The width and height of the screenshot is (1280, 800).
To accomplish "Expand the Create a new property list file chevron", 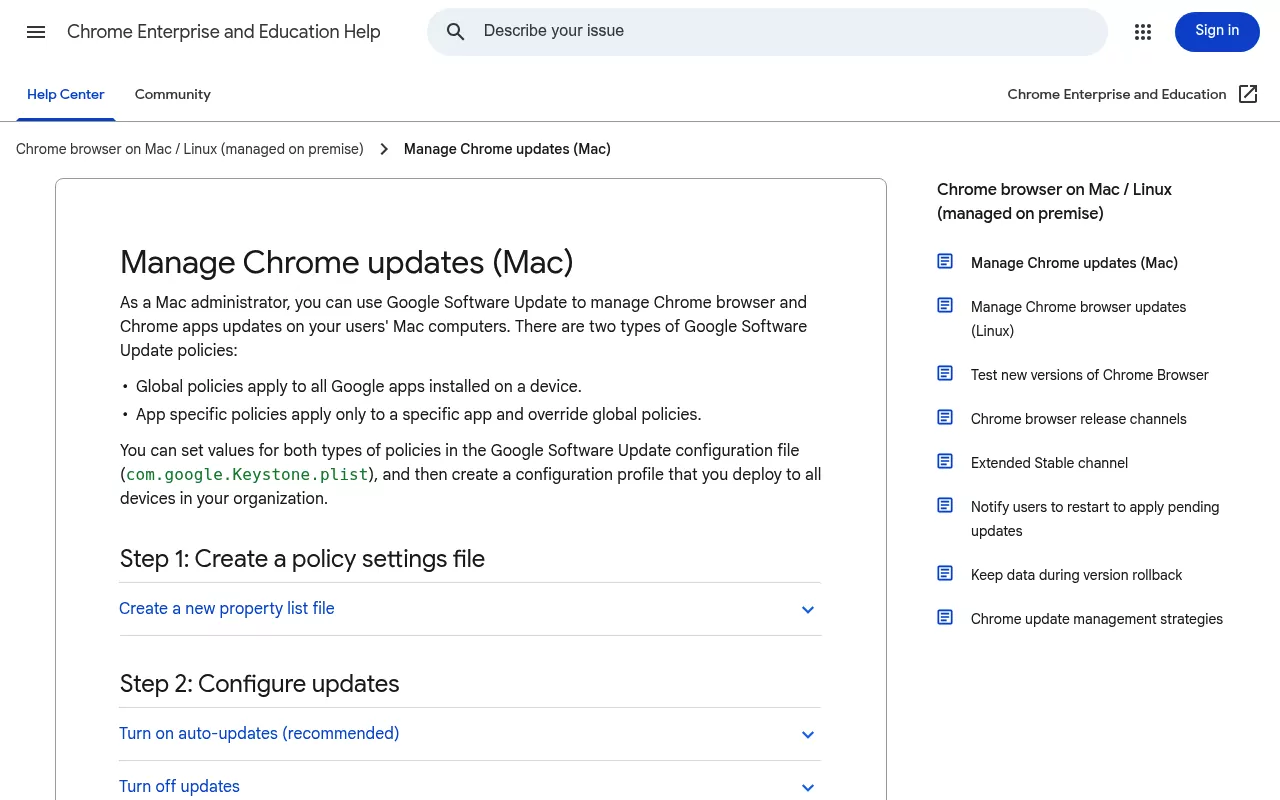I will point(808,610).
